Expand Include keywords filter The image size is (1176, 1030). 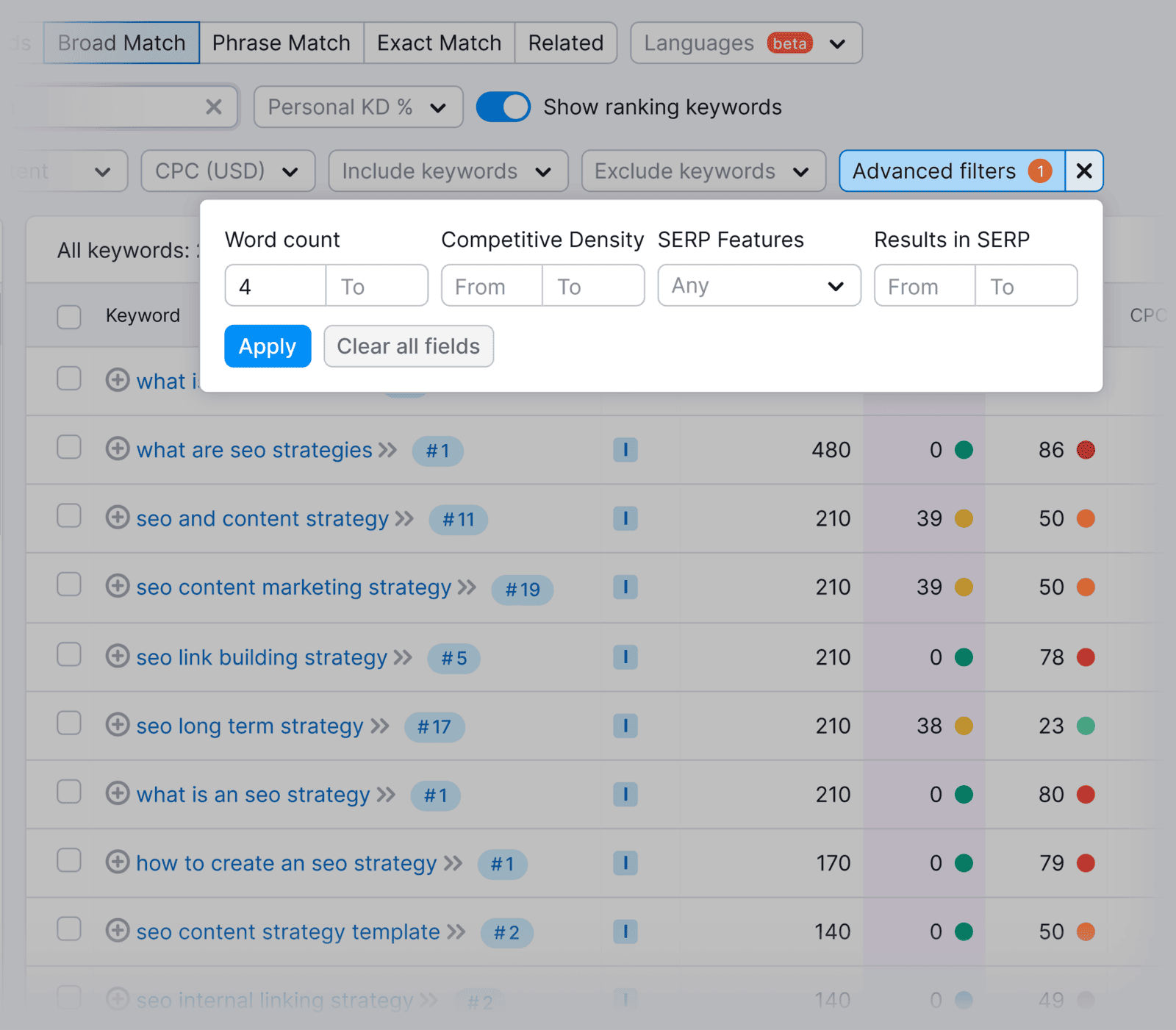pyautogui.click(x=448, y=171)
